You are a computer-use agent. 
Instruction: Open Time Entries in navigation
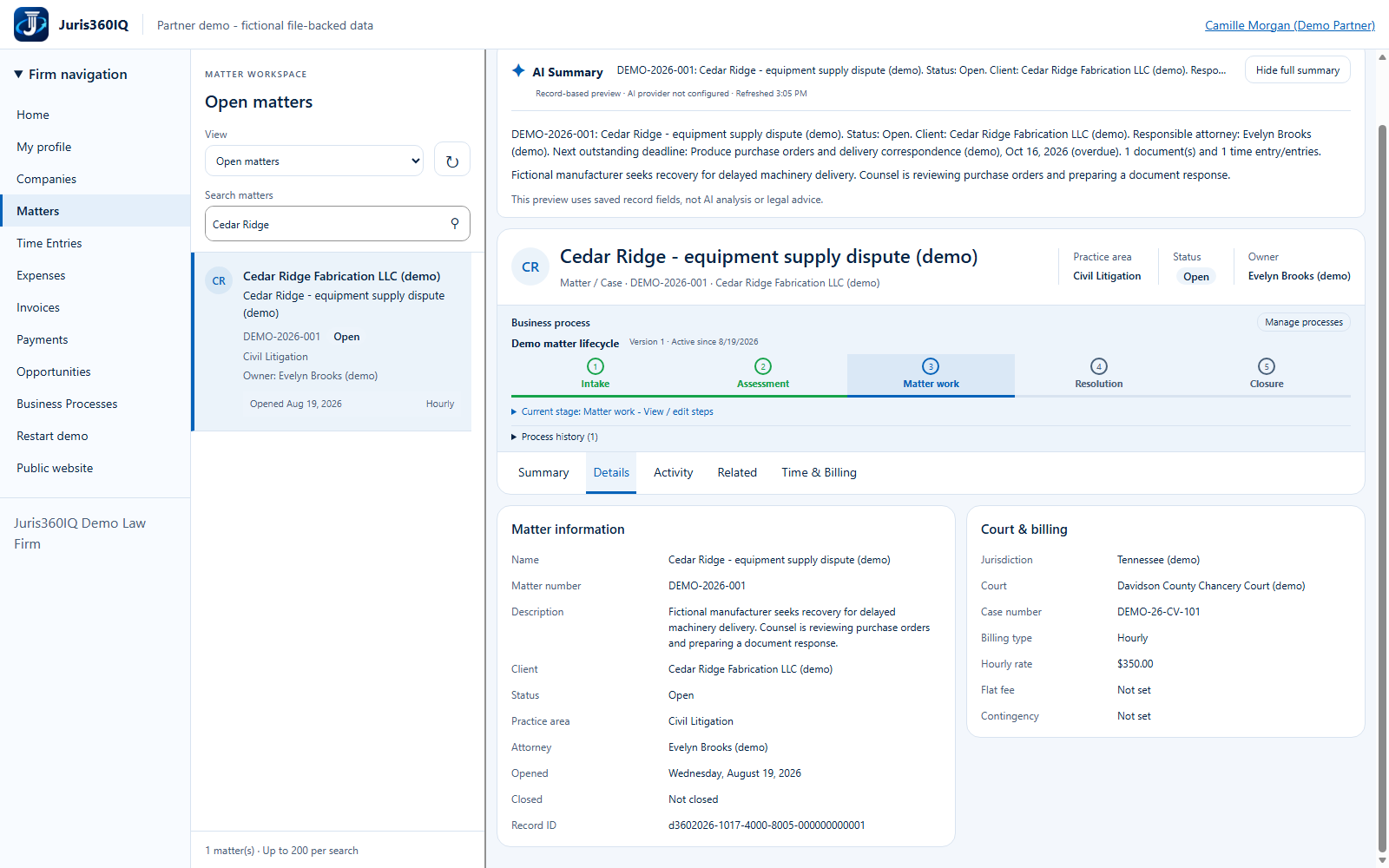tap(95, 243)
